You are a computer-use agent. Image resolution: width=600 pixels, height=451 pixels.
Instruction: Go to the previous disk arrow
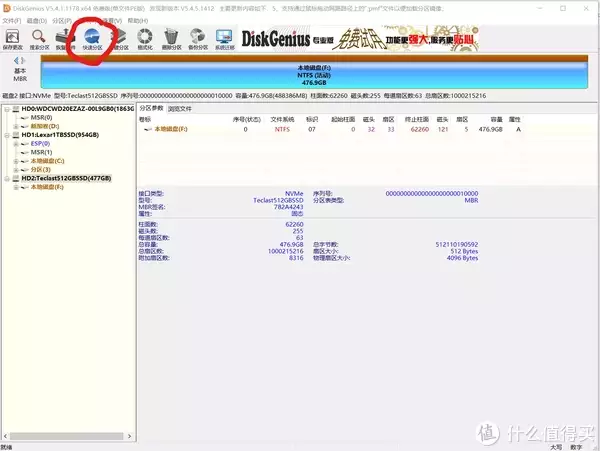pos(16,60)
